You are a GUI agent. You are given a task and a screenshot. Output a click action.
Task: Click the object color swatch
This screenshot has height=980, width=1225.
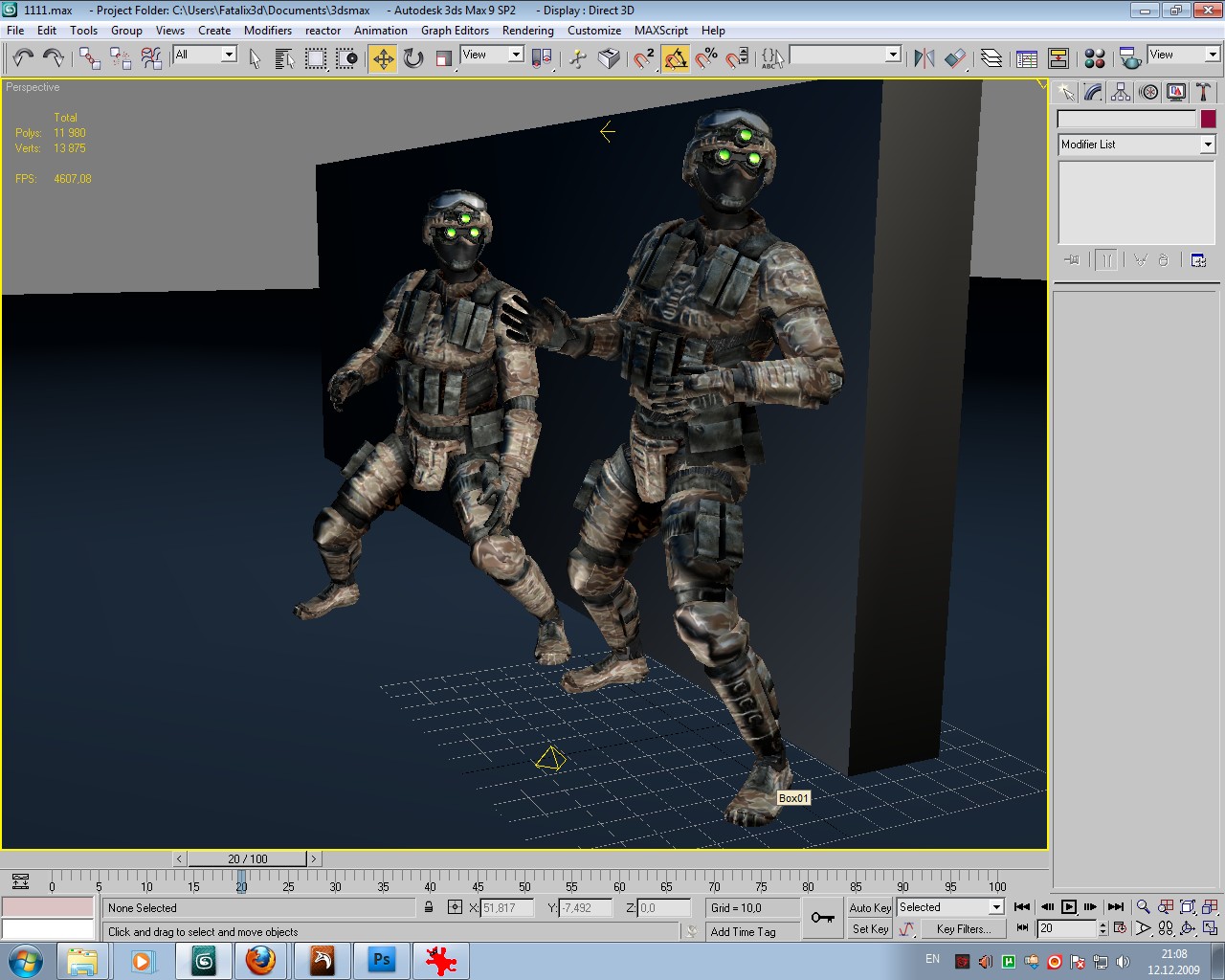pos(1209,119)
